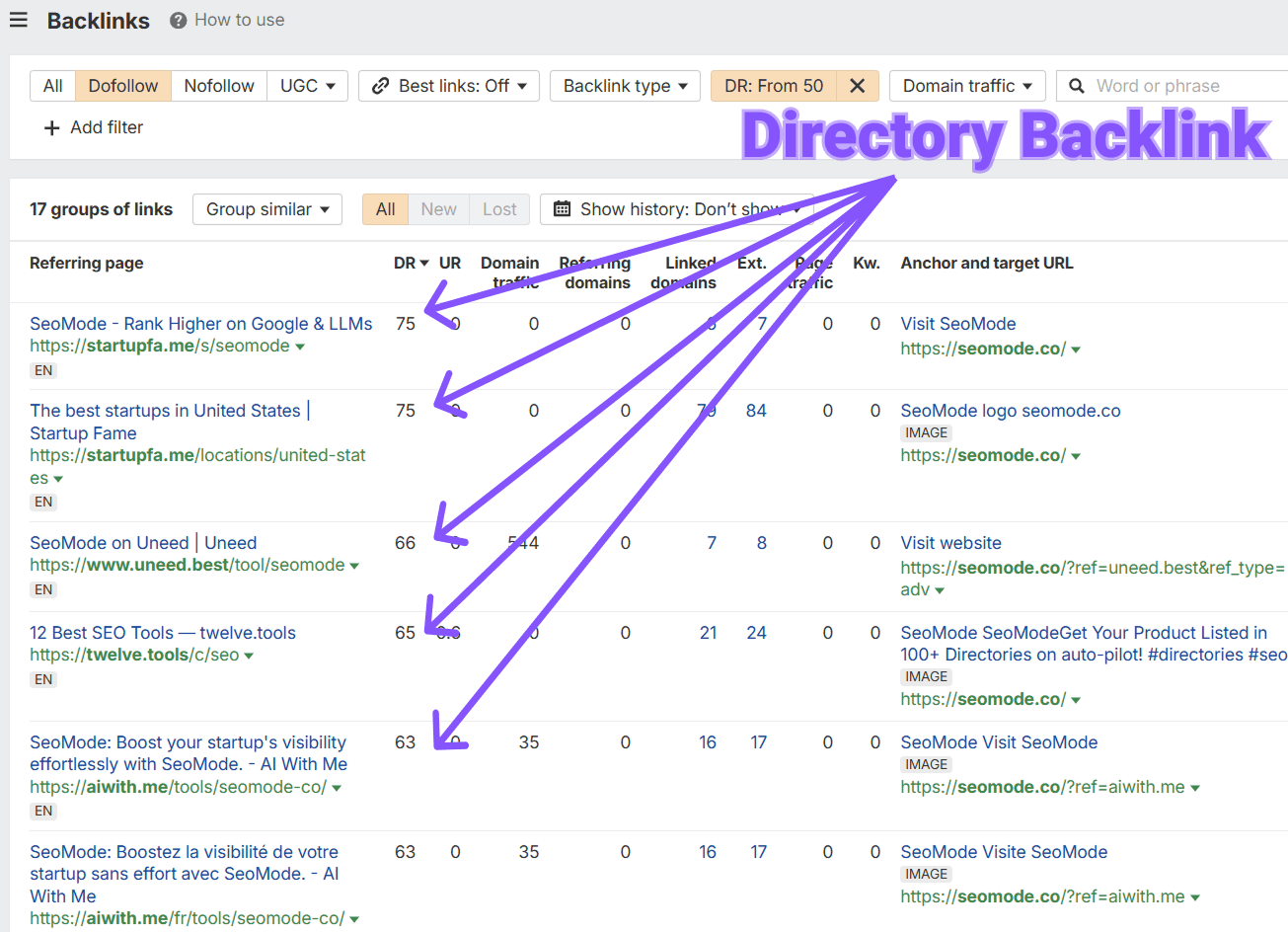Click the search magnifier icon
1288x932 pixels.
pyautogui.click(x=1077, y=86)
